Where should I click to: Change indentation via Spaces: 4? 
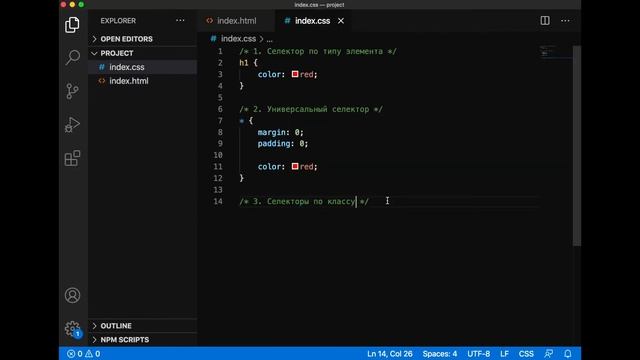[x=440, y=354]
